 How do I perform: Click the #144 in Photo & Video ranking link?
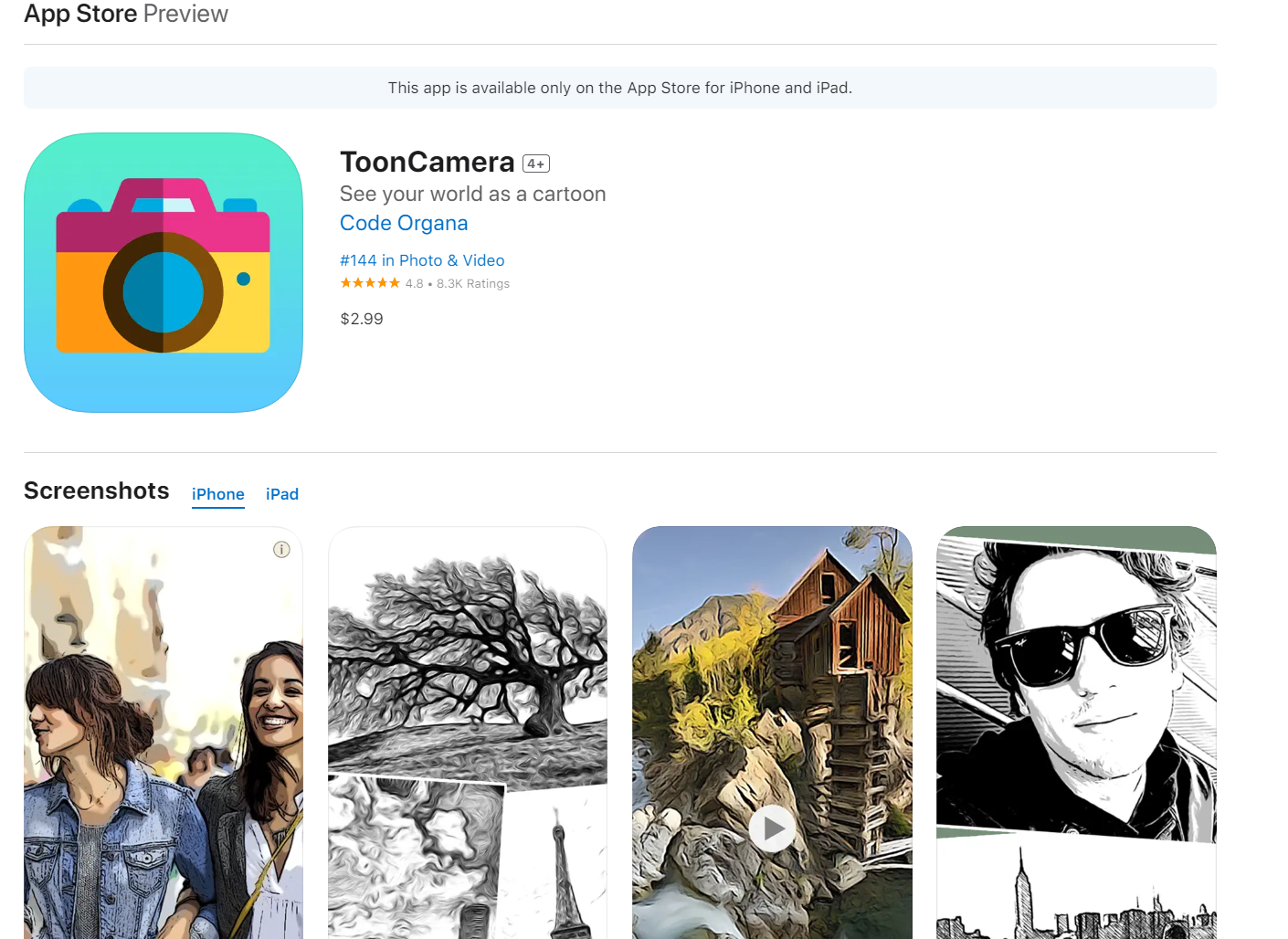pos(422,260)
